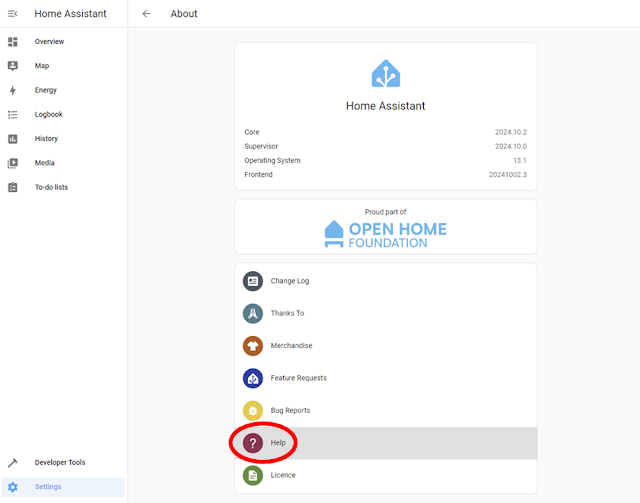The height and width of the screenshot is (503, 640).
Task: Click the Home Assistant heading in card
Action: point(386,106)
